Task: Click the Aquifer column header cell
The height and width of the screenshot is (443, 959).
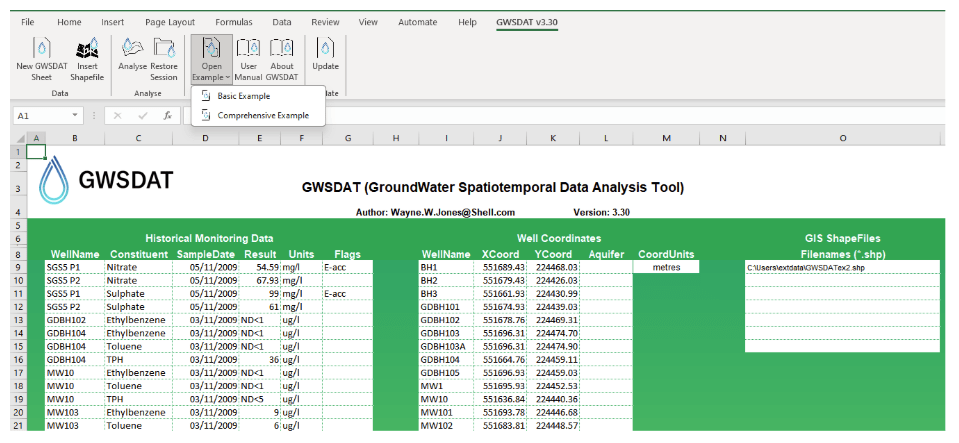Action: [606, 255]
